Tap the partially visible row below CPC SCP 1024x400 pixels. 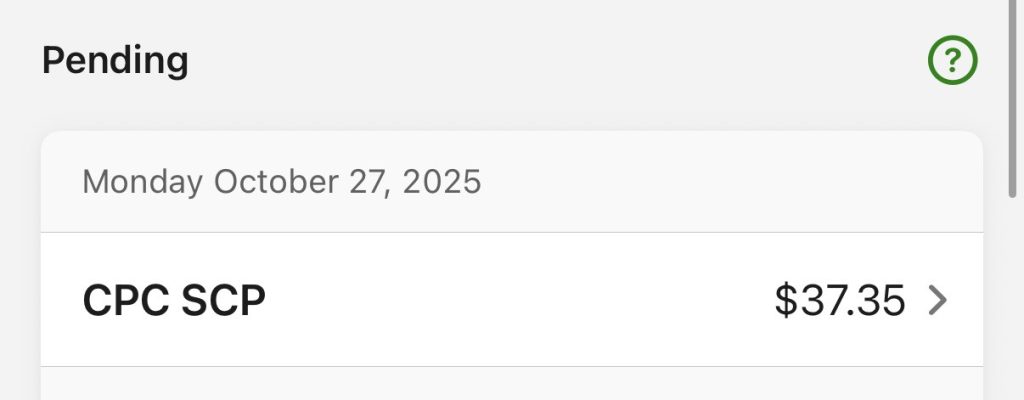(511, 384)
